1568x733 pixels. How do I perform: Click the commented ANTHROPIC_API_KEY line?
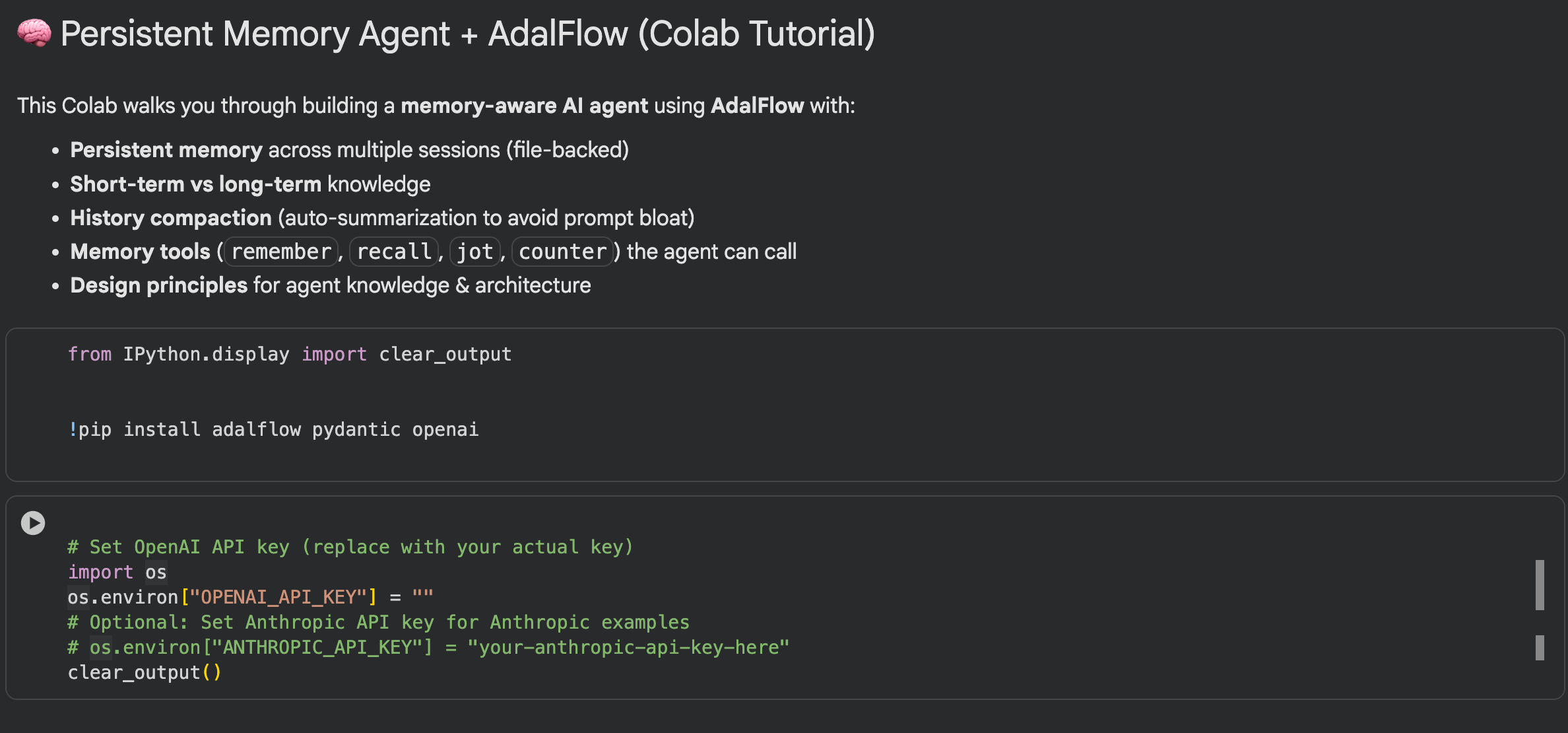(428, 648)
